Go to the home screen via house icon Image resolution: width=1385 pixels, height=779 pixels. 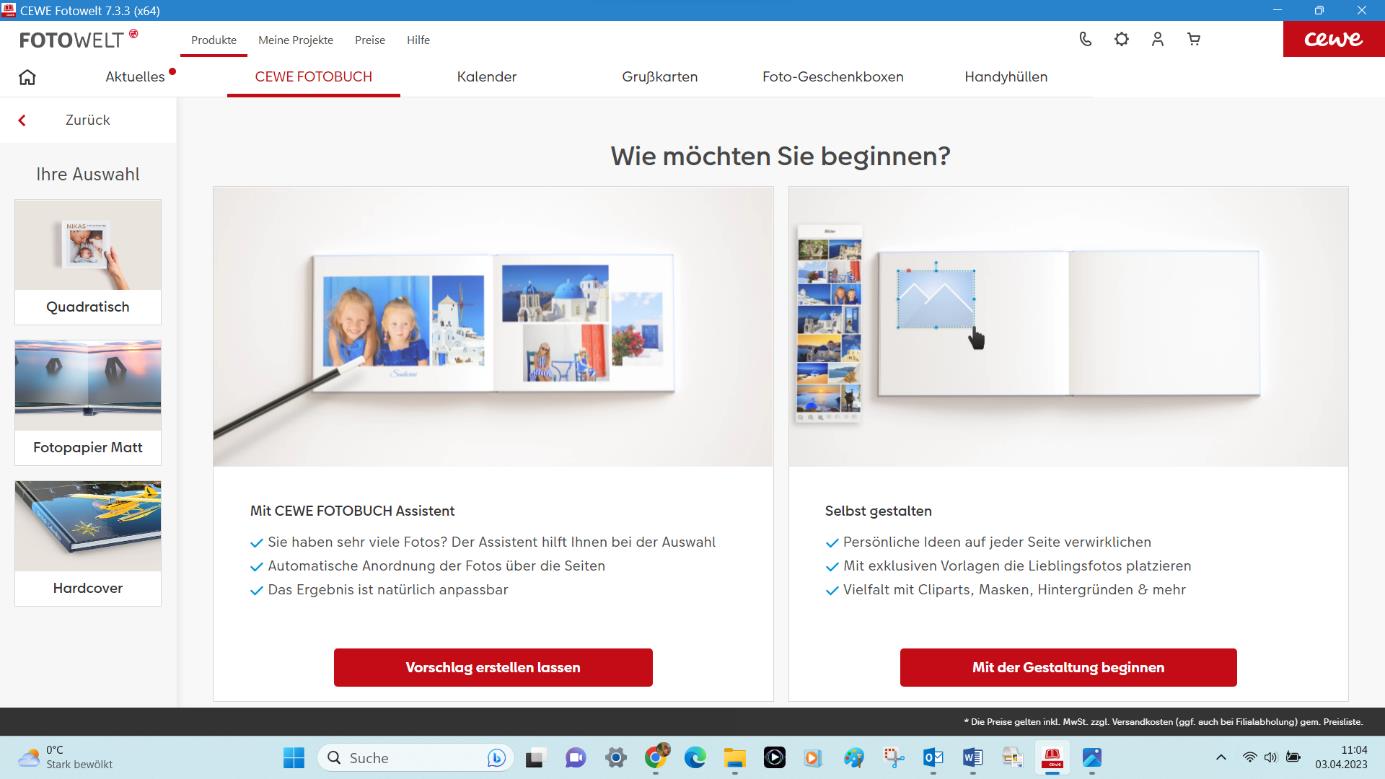(27, 77)
